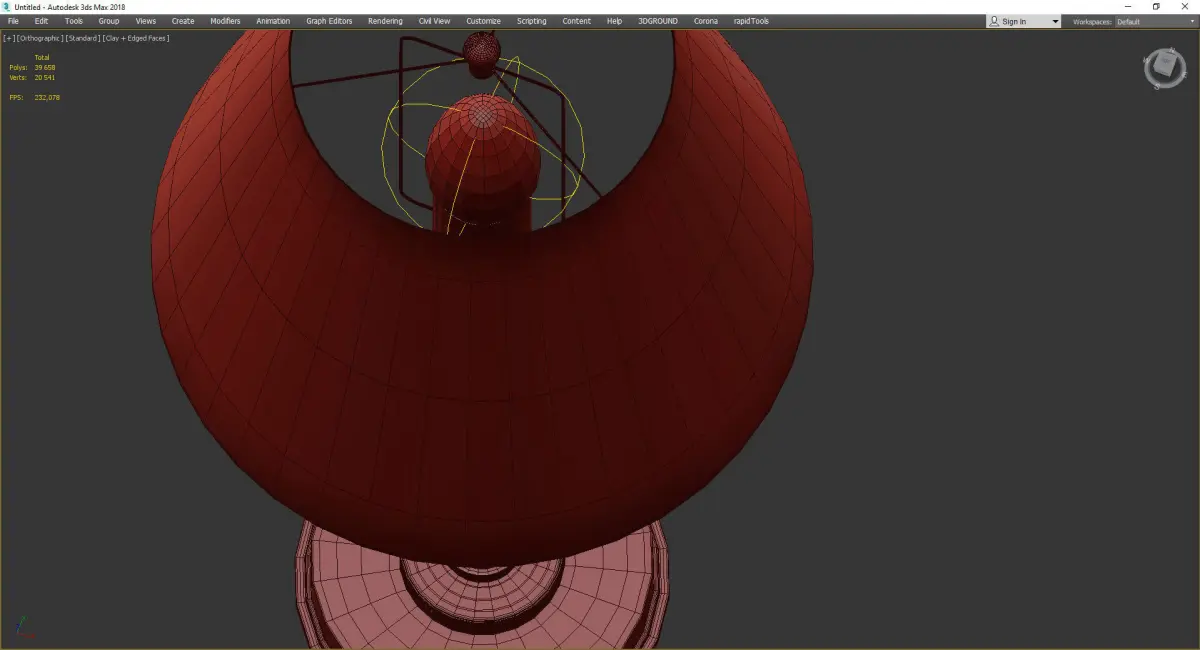Click the ViewCube in the viewport
Viewport: 1200px width, 650px height.
(x=1164, y=68)
